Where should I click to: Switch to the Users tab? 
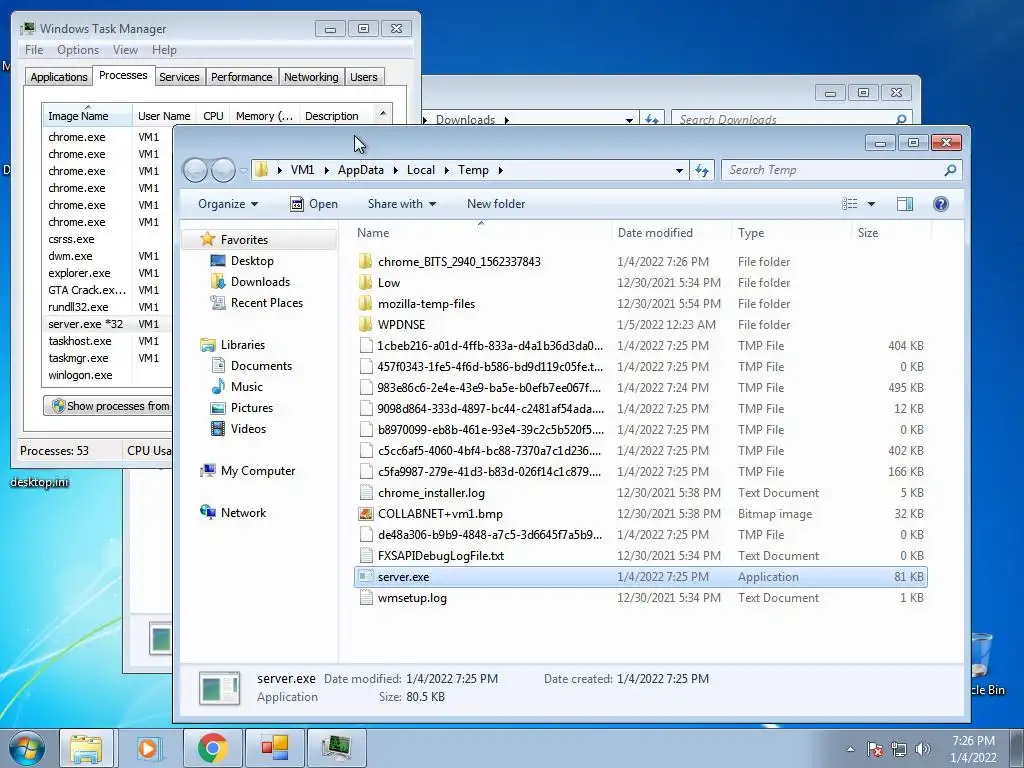364,77
